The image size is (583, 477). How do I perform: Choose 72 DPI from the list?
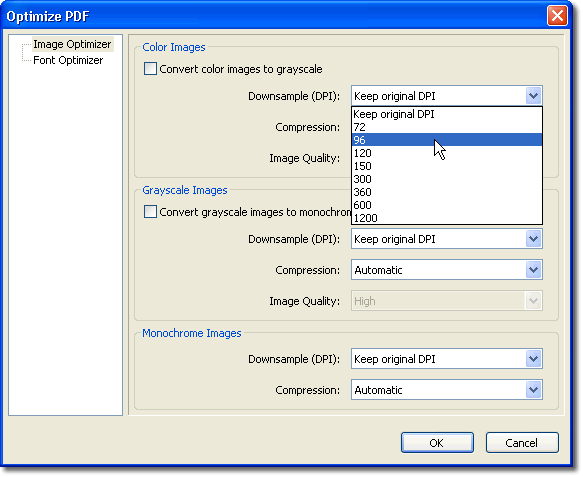point(447,127)
